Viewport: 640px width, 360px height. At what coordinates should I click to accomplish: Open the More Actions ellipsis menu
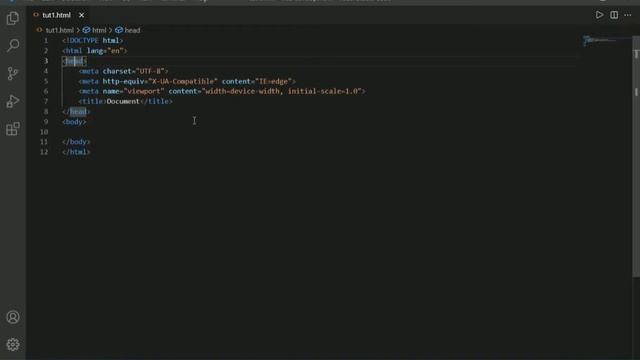pyautogui.click(x=628, y=15)
